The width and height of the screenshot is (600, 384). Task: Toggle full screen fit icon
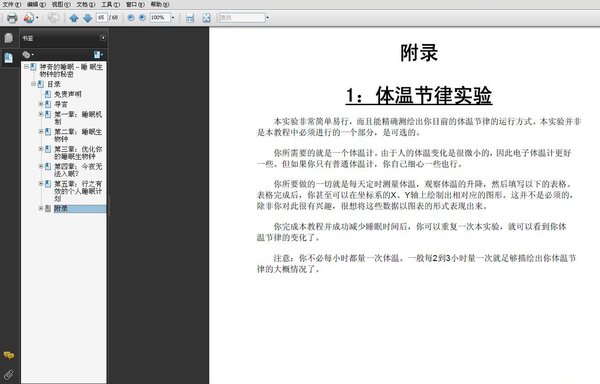tap(206, 18)
